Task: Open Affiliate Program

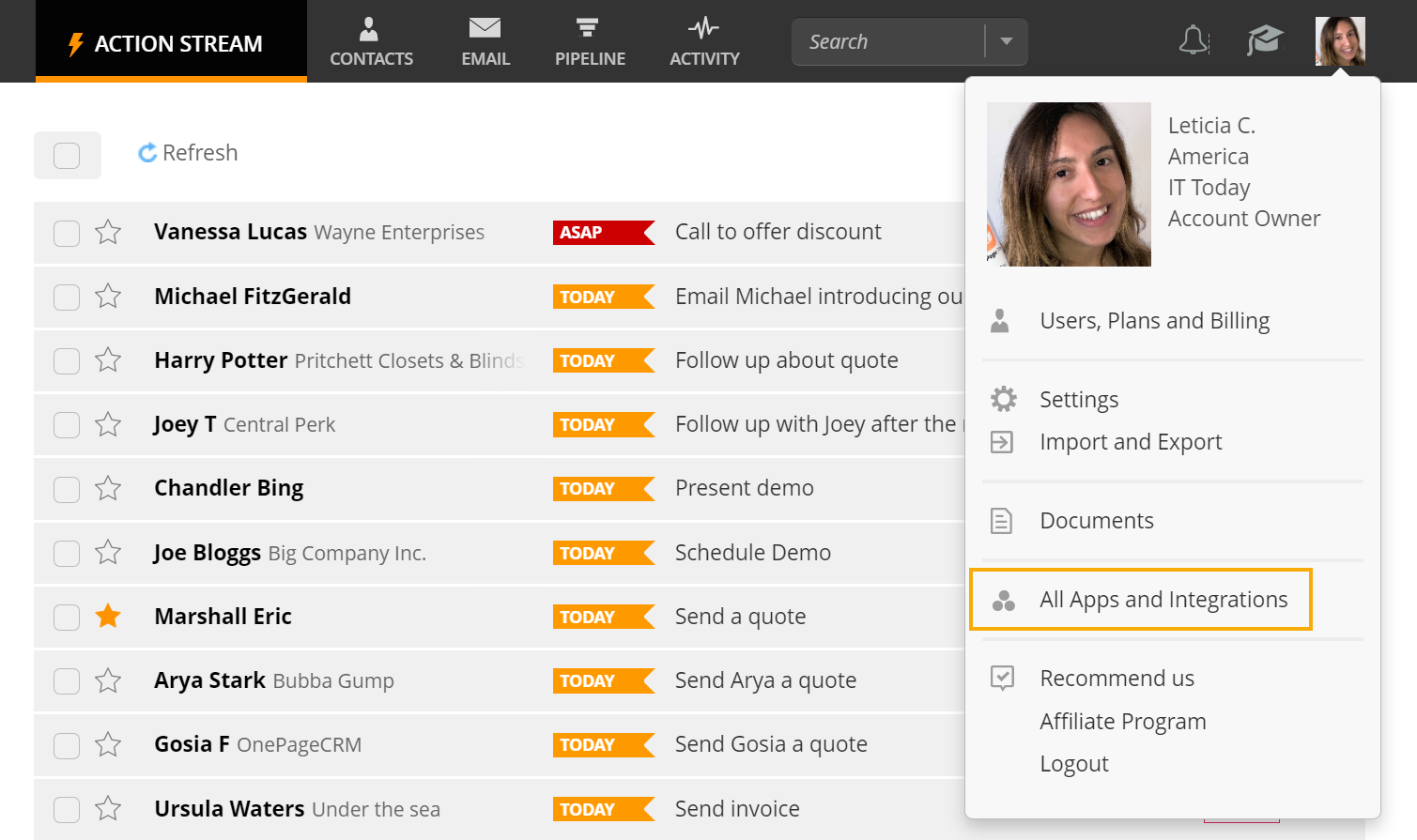Action: coord(1123,722)
